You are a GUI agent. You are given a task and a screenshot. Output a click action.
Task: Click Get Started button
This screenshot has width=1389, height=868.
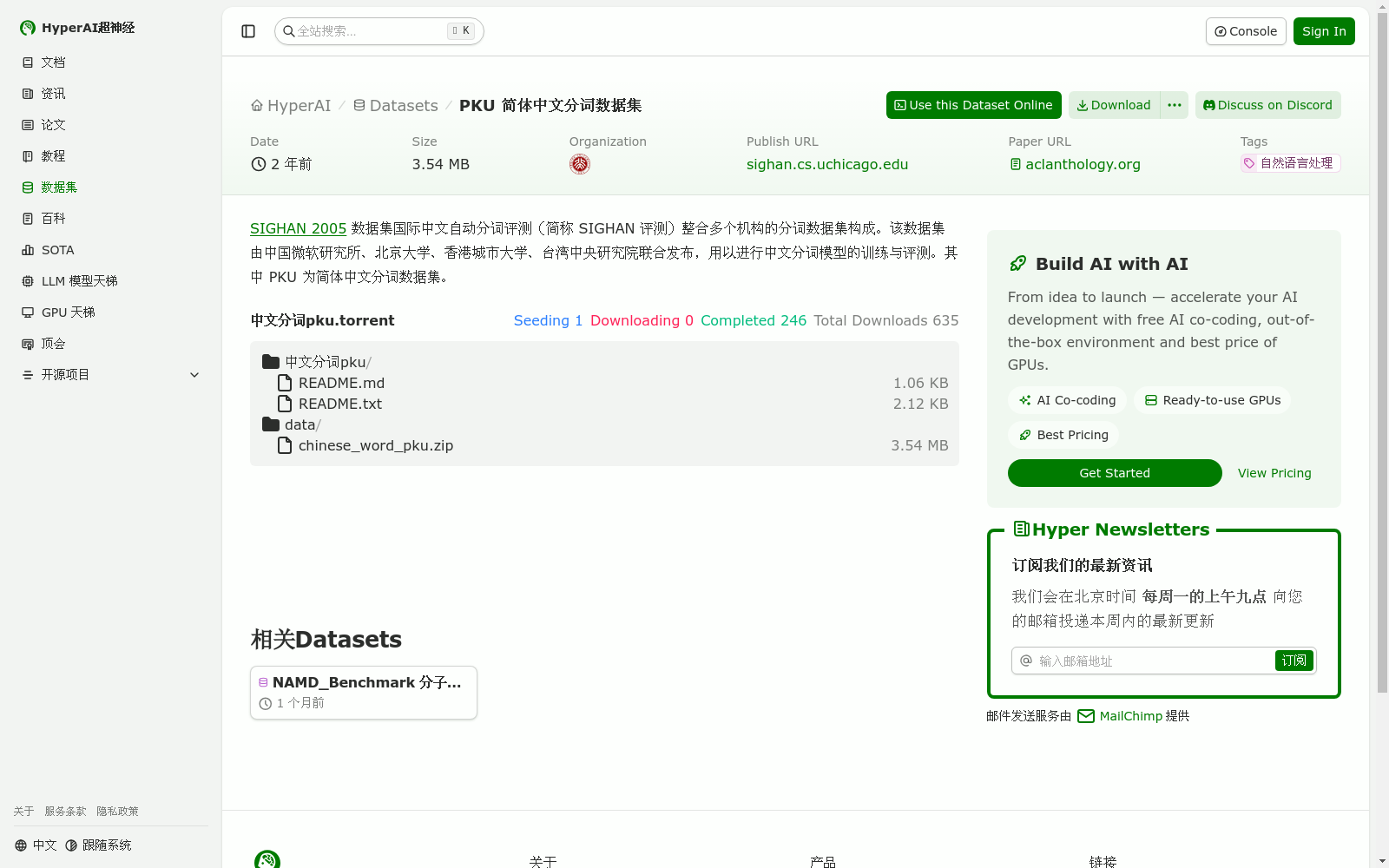click(x=1115, y=473)
